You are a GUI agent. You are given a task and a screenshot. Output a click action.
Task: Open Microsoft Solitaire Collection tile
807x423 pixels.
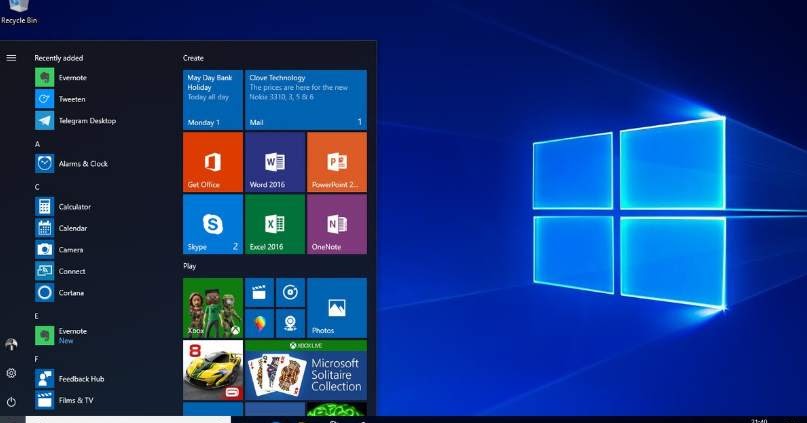tap(306, 370)
